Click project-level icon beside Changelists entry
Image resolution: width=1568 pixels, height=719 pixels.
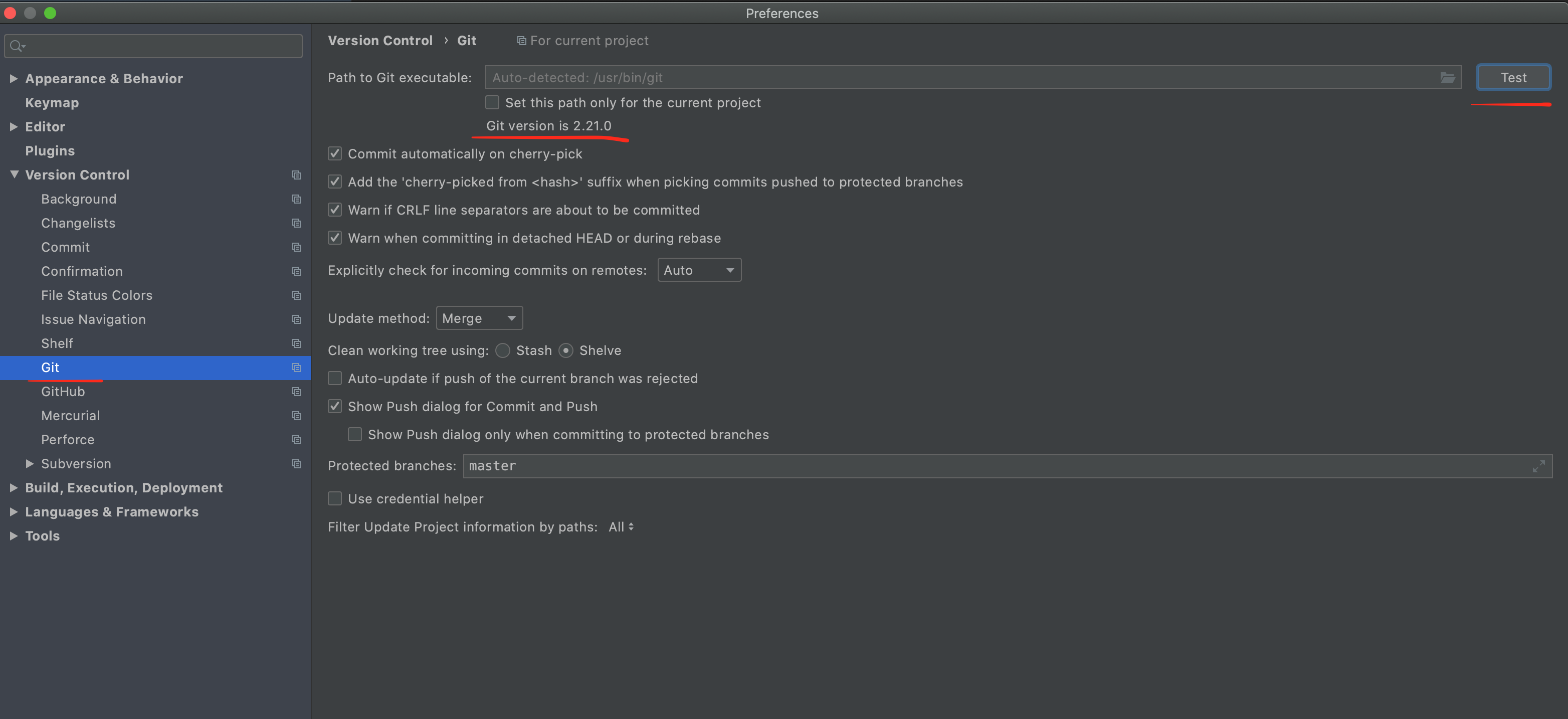(296, 224)
